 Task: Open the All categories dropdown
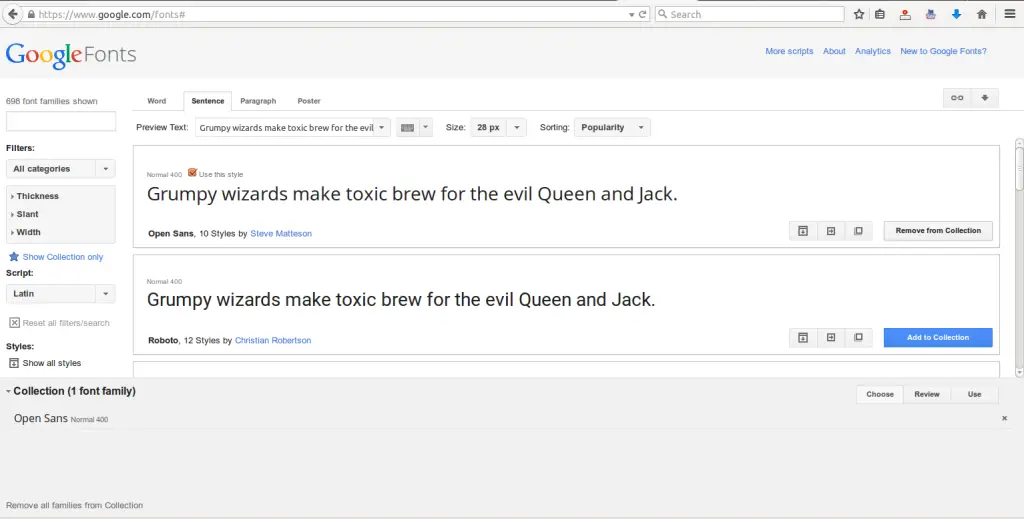61,168
